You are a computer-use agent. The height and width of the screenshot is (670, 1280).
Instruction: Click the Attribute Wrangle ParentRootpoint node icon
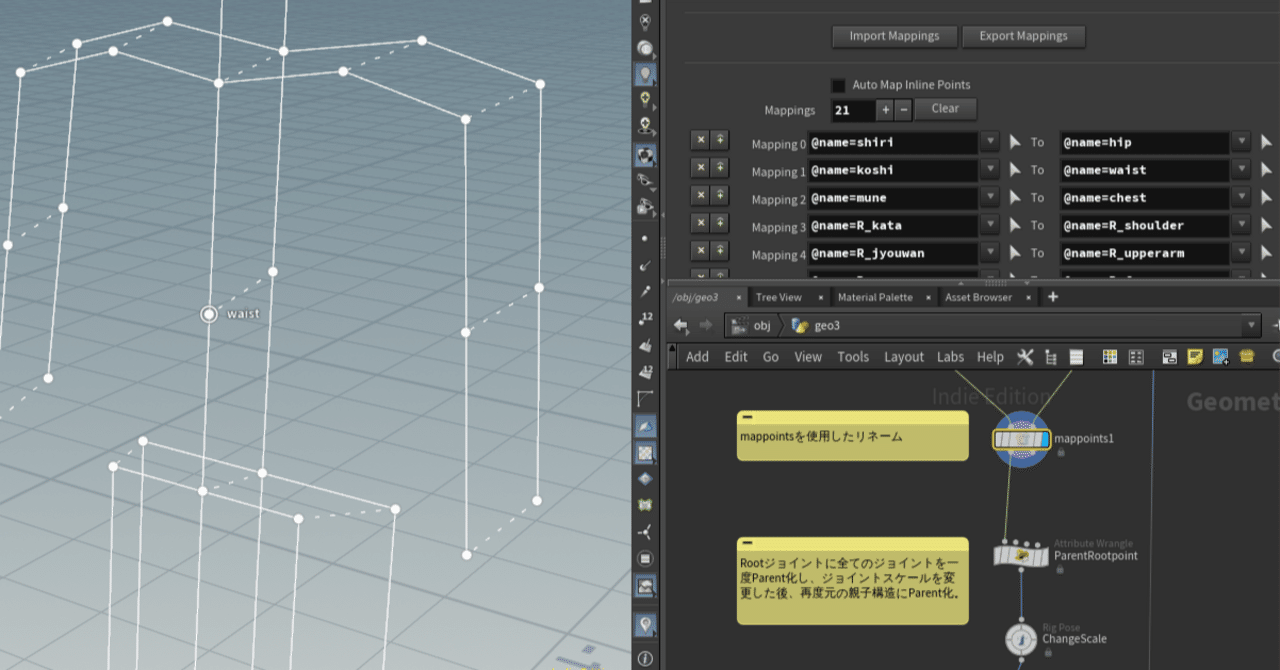1020,556
